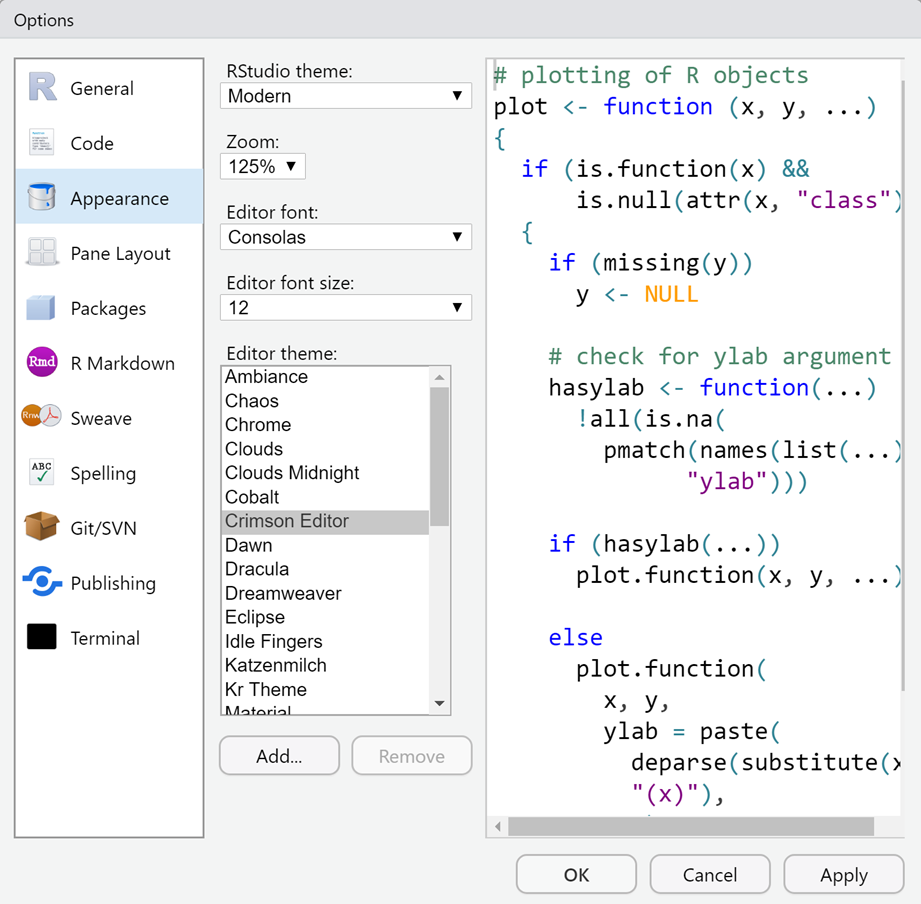The image size is (921, 904).
Task: Select the Dracula editor theme
Action: click(325, 569)
